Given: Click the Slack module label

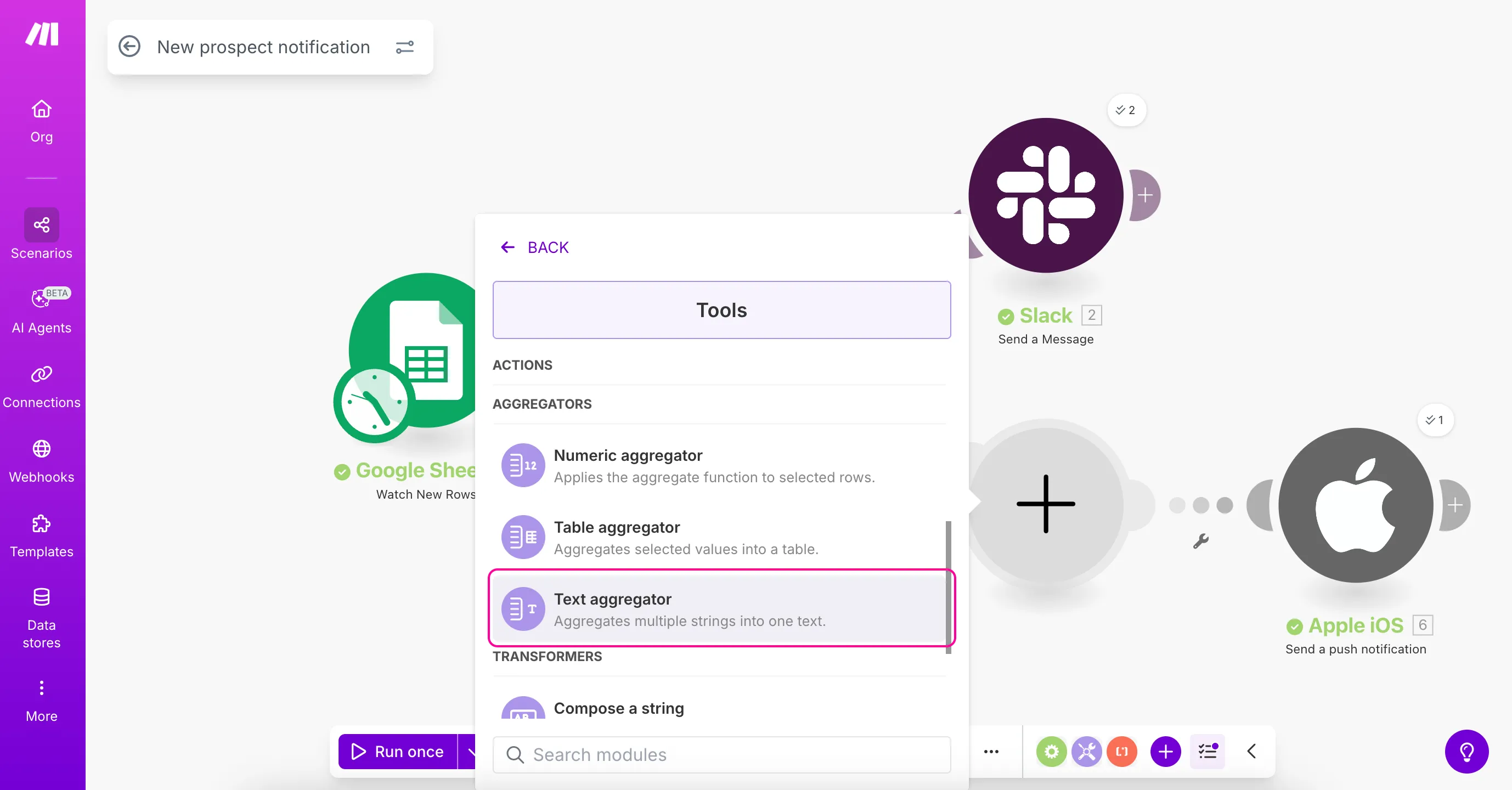Looking at the screenshot, I should pyautogui.click(x=1045, y=316).
